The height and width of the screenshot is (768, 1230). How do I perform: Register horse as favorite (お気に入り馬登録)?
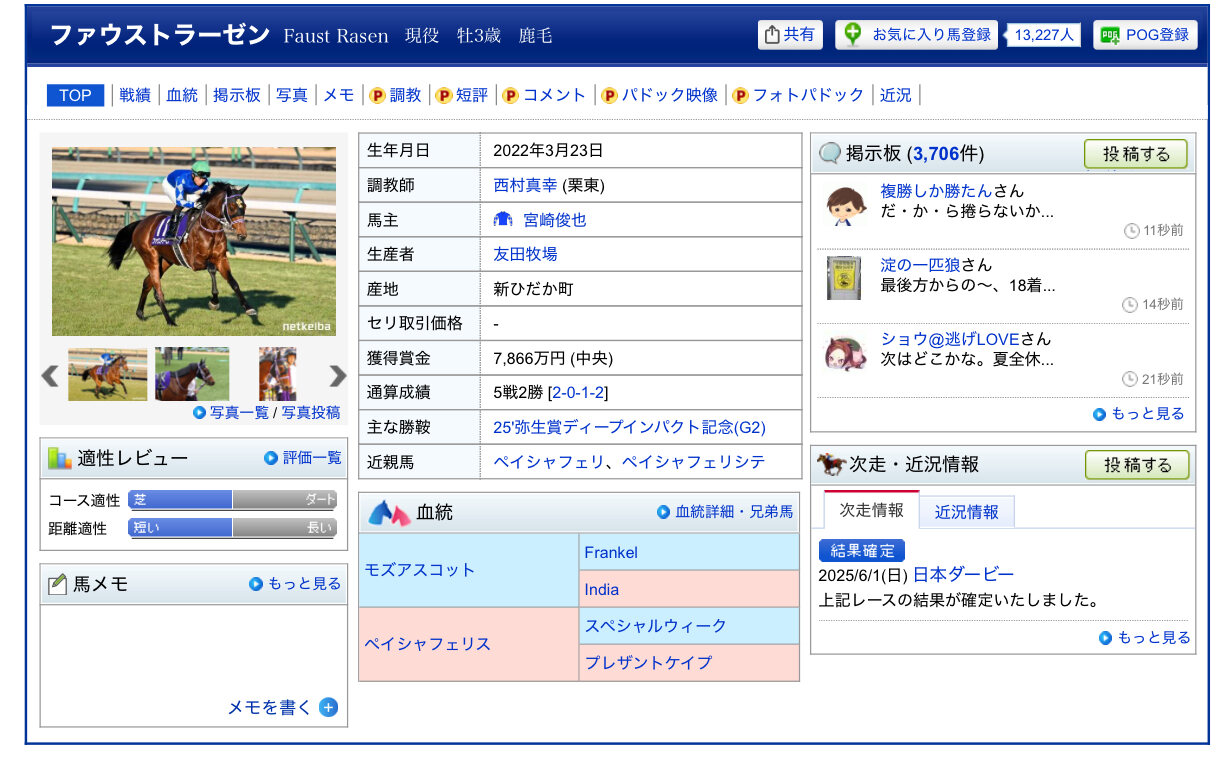[917, 35]
